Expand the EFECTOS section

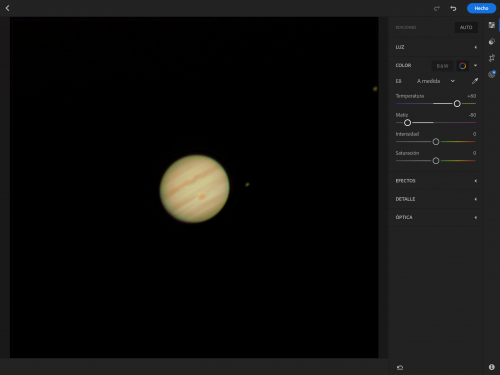click(436, 181)
